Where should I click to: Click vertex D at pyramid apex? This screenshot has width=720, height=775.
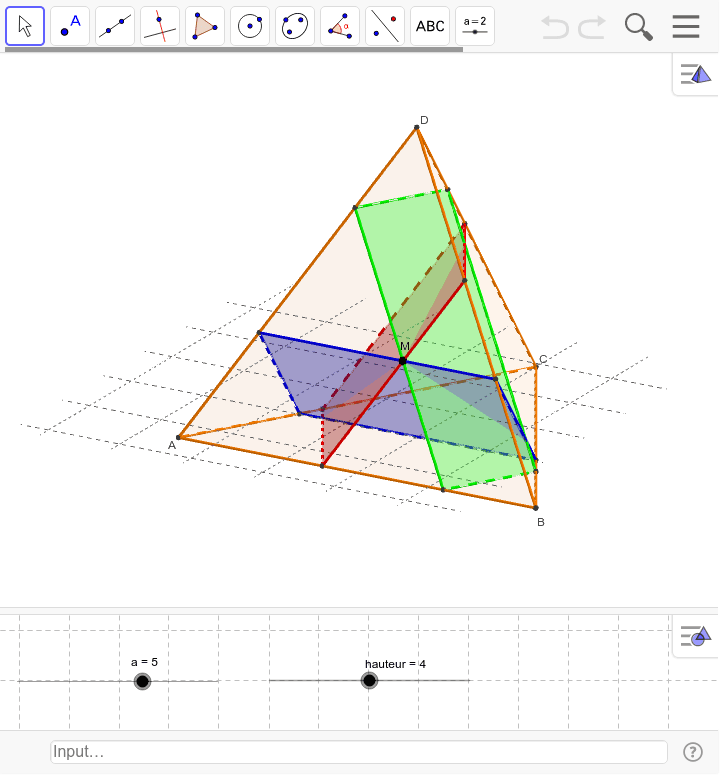tap(417, 128)
